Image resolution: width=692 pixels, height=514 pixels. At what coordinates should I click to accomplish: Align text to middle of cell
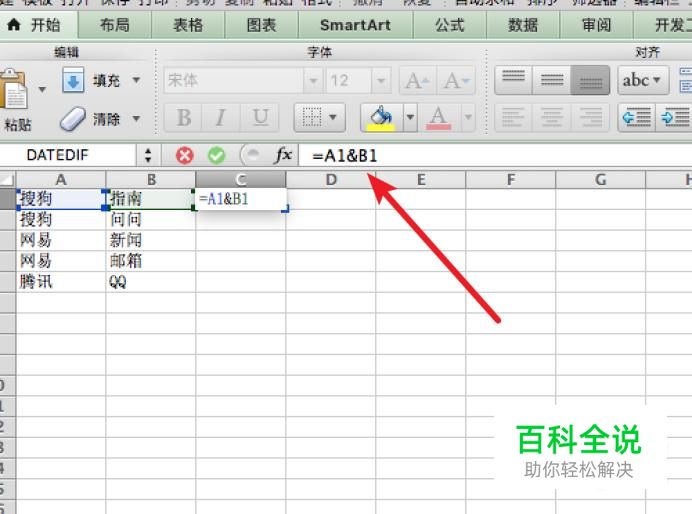[x=552, y=80]
